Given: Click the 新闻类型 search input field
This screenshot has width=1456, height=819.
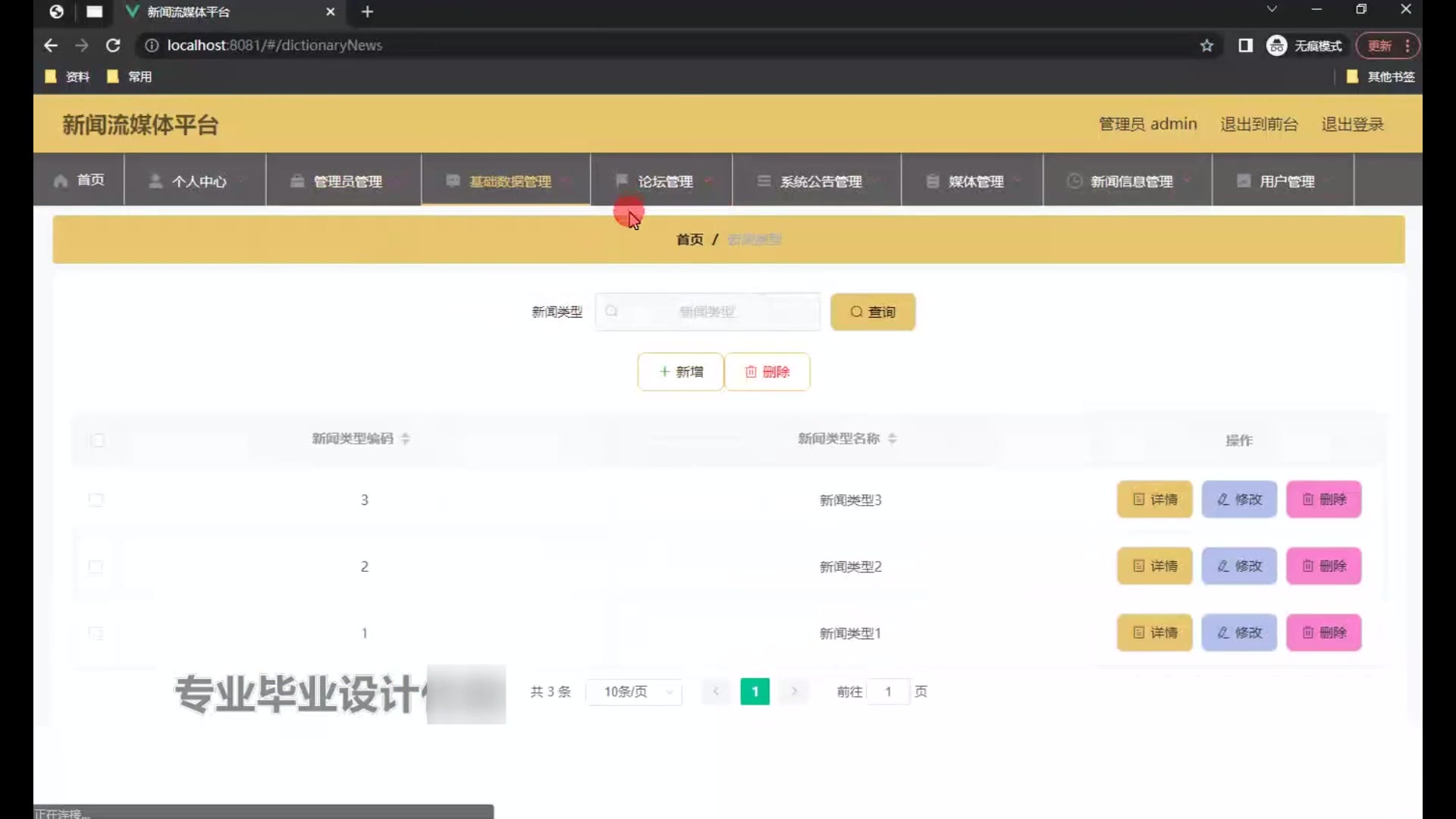Looking at the screenshot, I should click(708, 312).
